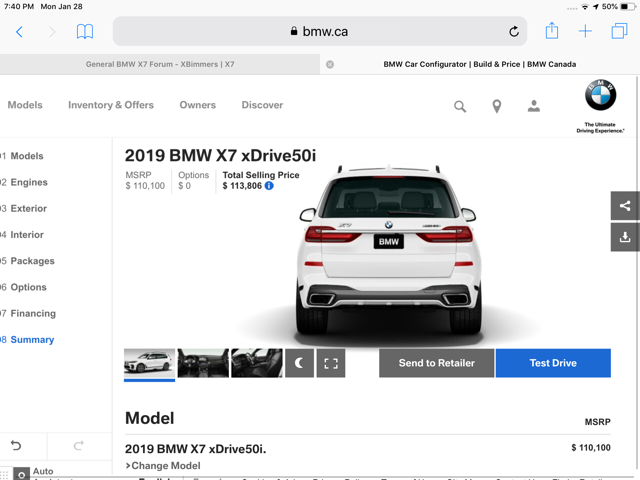Screen dimensions: 640x480
Task: Click the info icon beside selling price
Action: click(x=269, y=186)
